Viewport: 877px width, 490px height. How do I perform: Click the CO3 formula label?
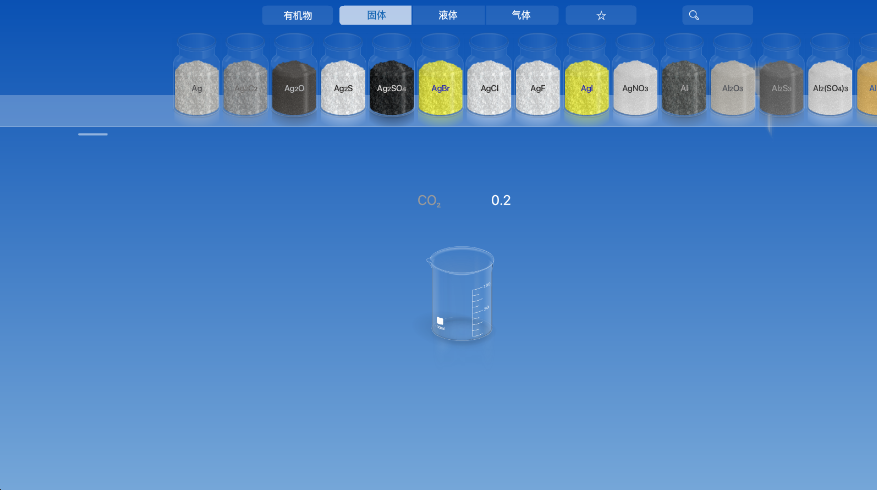(429, 201)
